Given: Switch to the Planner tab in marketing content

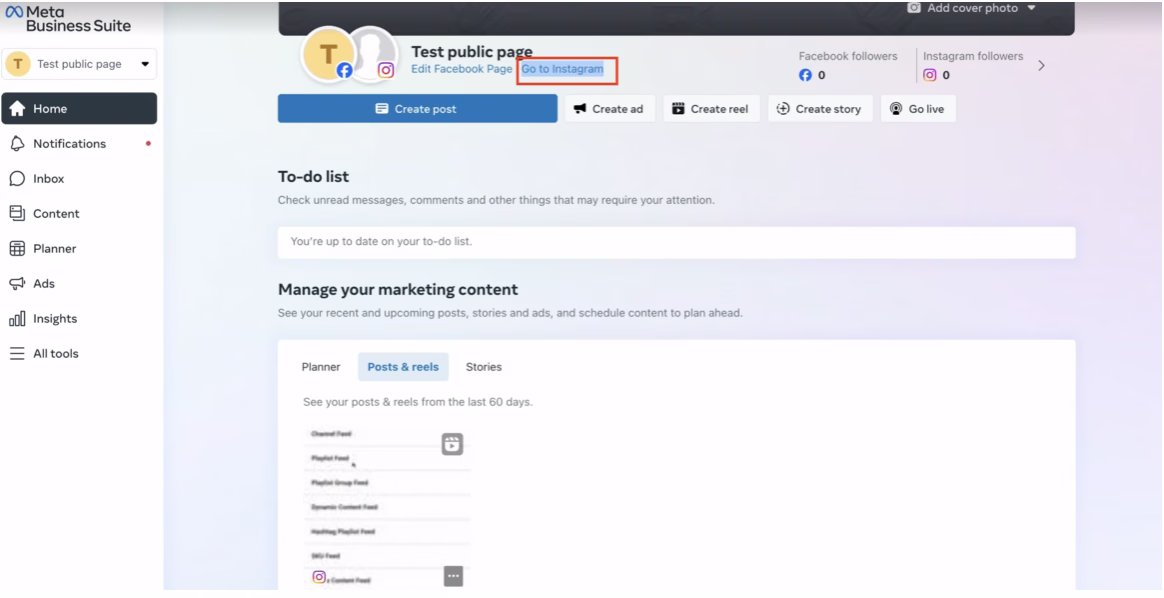Looking at the screenshot, I should [321, 367].
